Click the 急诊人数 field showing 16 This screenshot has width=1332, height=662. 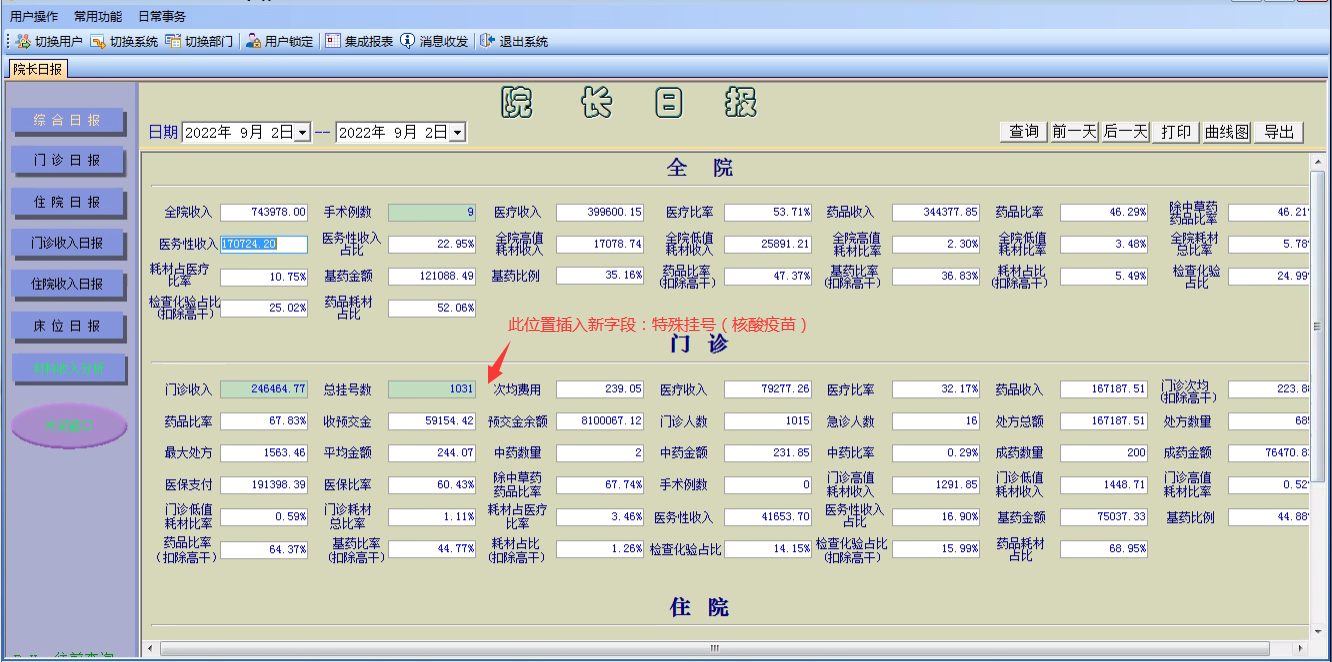click(936, 421)
